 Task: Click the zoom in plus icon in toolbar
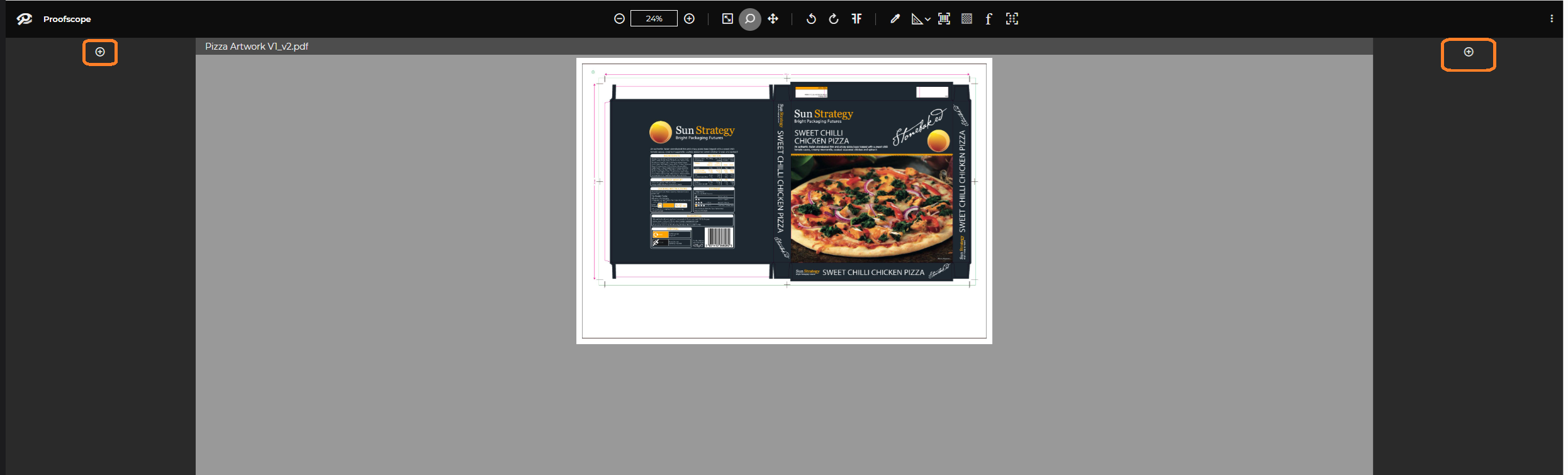pyautogui.click(x=690, y=19)
